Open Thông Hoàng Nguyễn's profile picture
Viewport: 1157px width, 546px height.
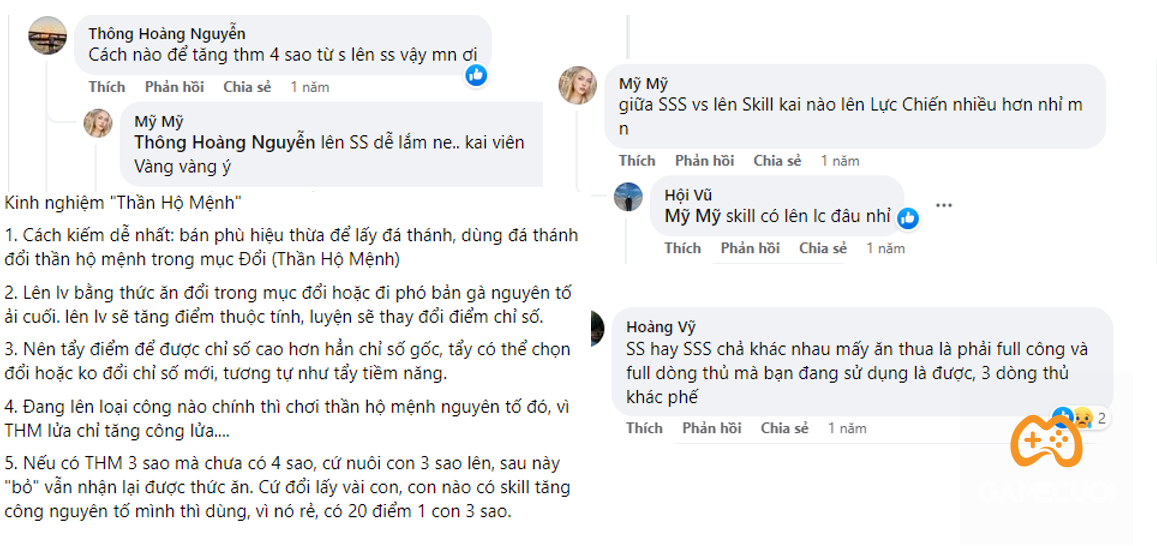click(x=48, y=36)
